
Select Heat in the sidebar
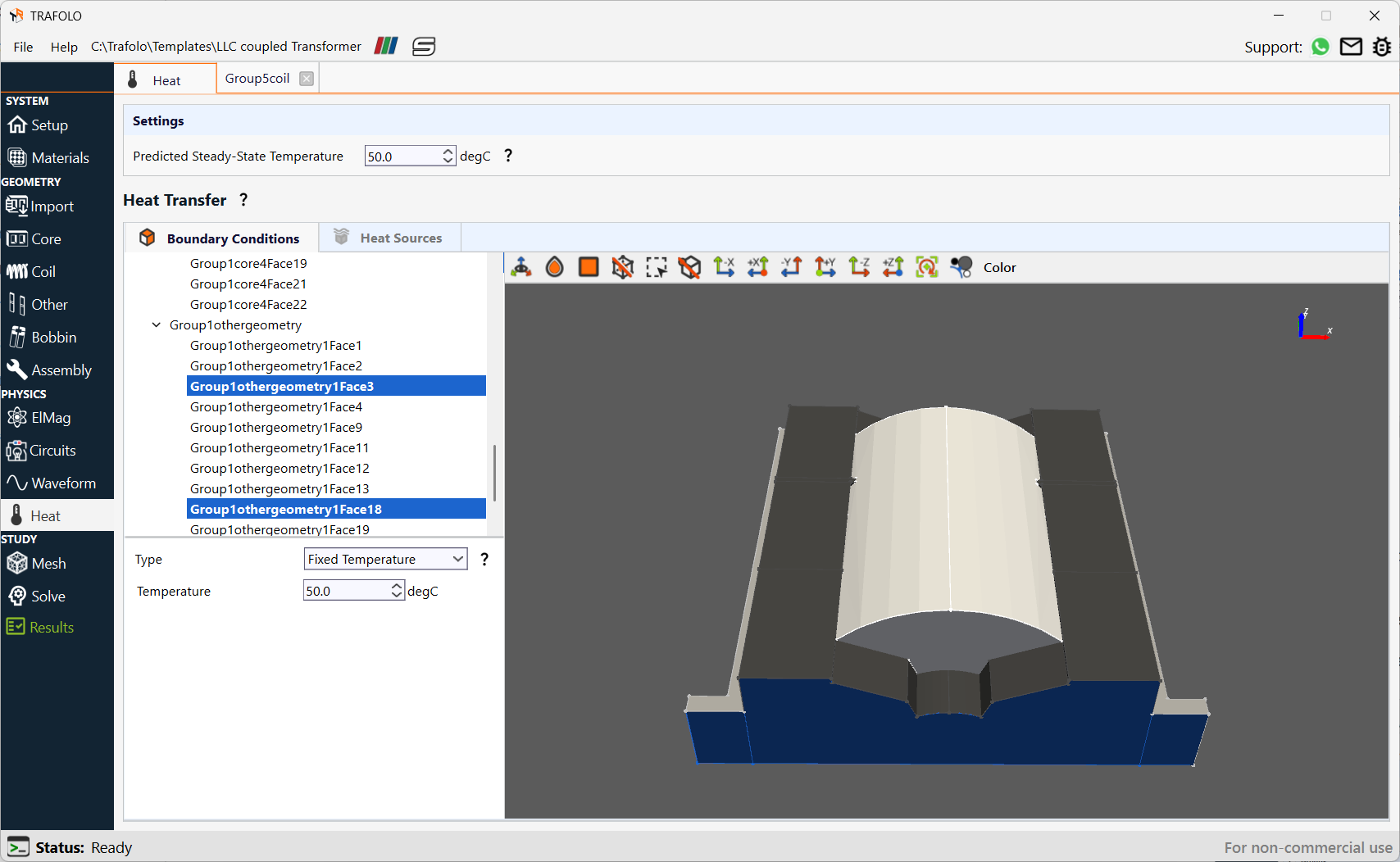(57, 516)
